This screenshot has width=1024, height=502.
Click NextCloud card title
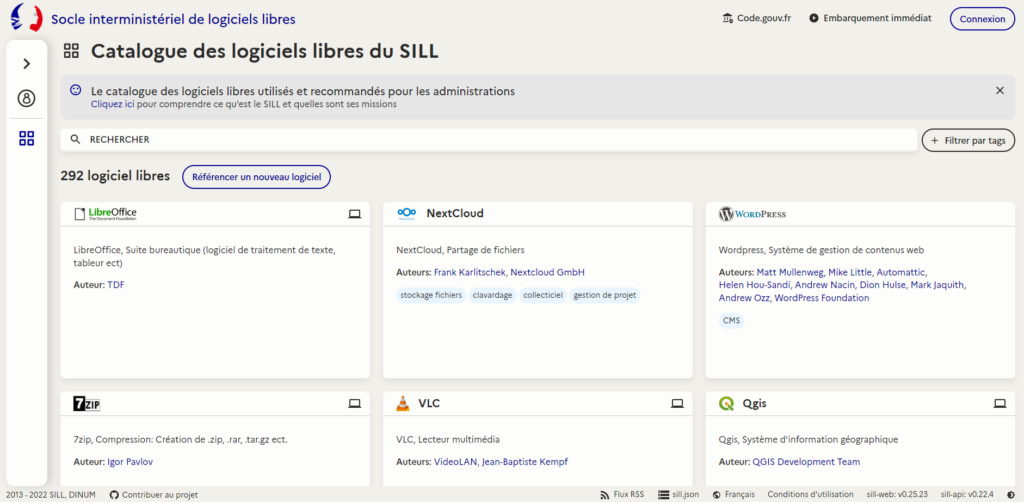click(455, 213)
